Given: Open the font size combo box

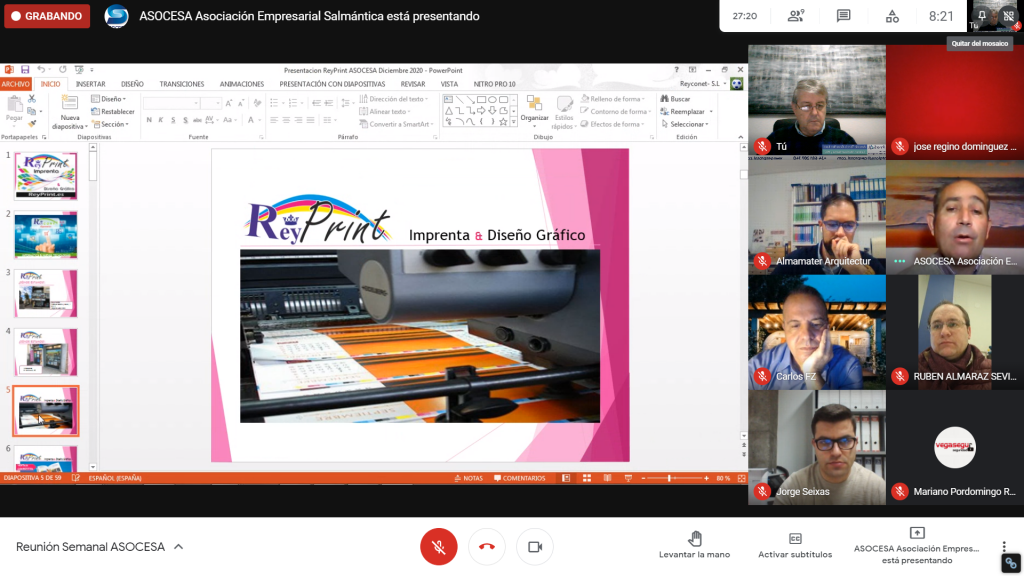Looking at the screenshot, I should (210, 103).
